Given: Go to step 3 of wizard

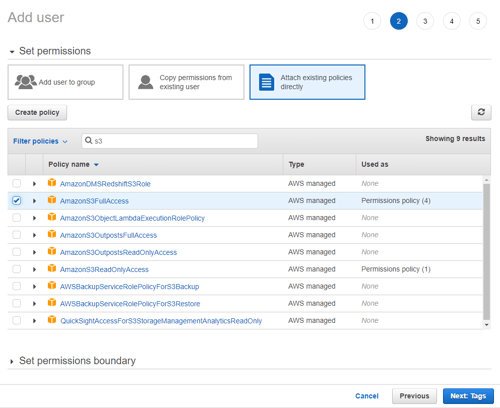Looking at the screenshot, I should click(x=425, y=21).
